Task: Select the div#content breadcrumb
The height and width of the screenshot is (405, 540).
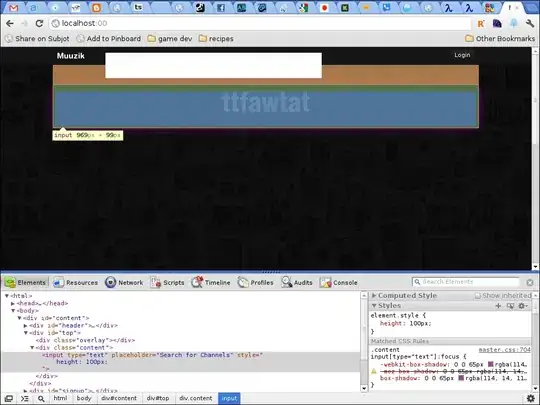Action: [x=119, y=398]
